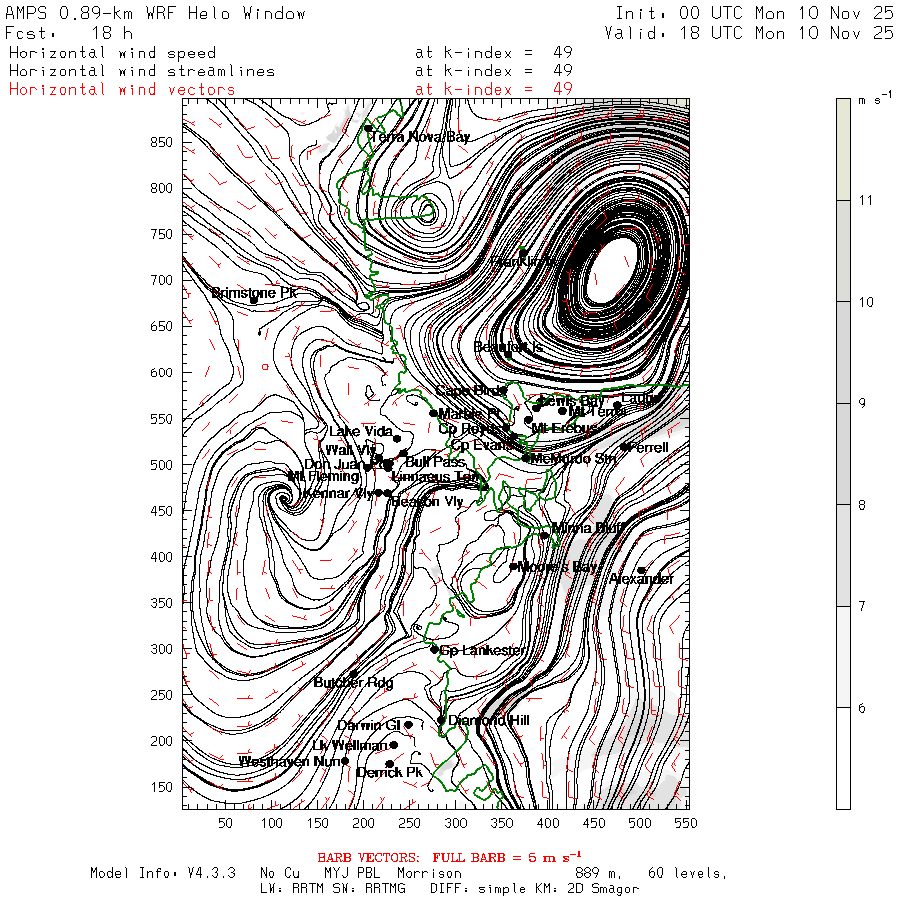Click the Cp Evans label
This screenshot has height=900, width=900.
481,445
